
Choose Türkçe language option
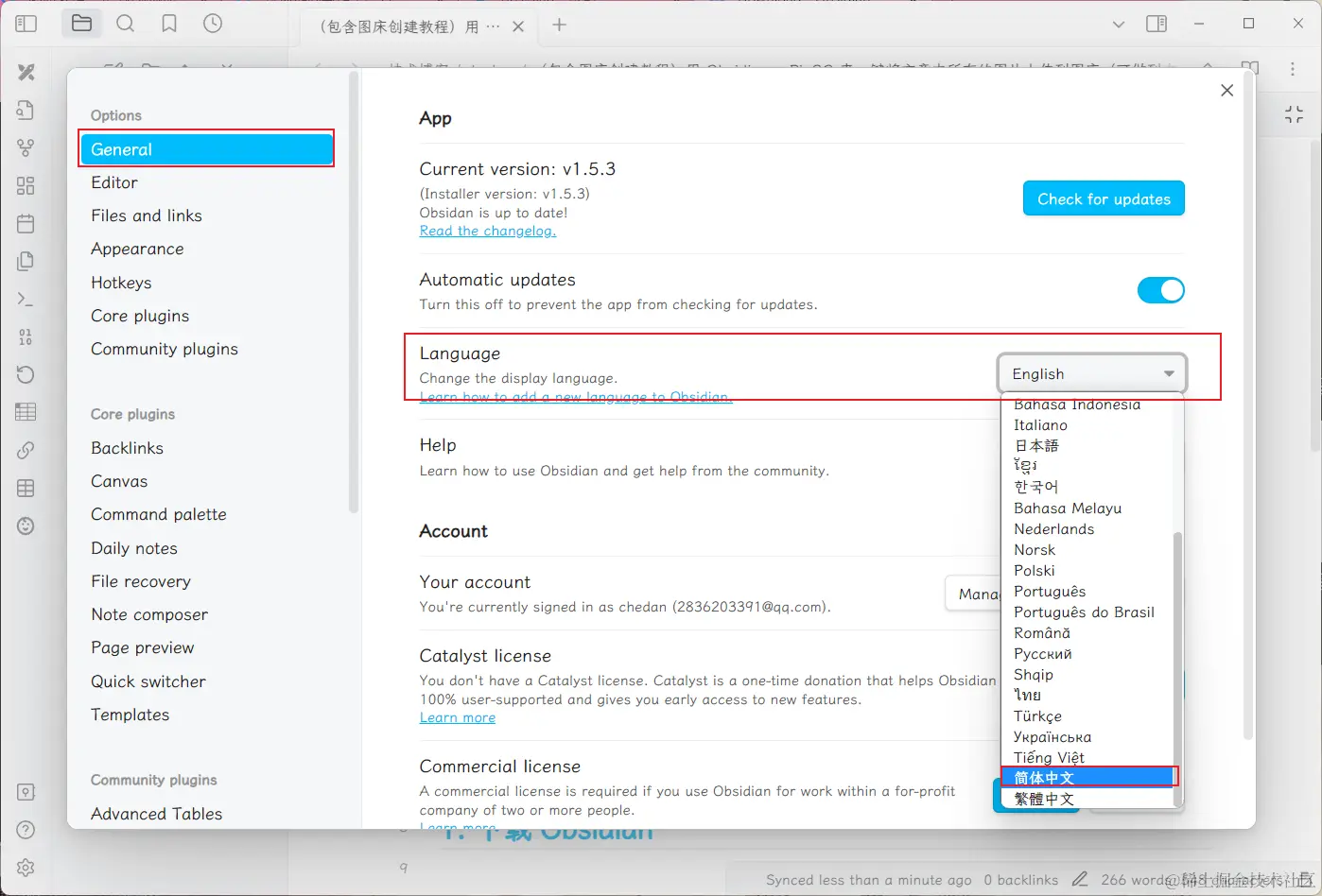(1087, 715)
